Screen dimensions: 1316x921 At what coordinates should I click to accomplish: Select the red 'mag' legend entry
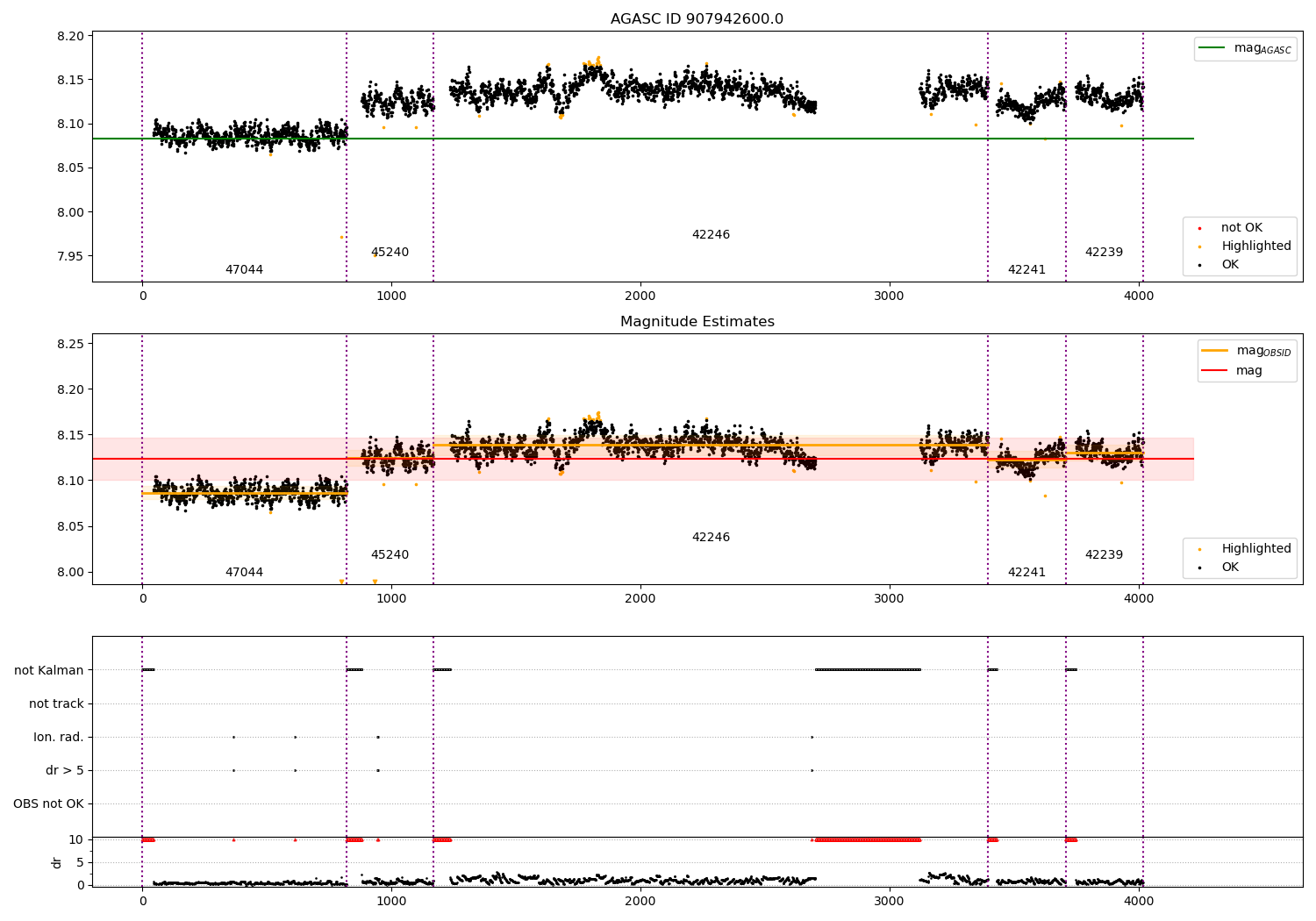(x=1233, y=370)
